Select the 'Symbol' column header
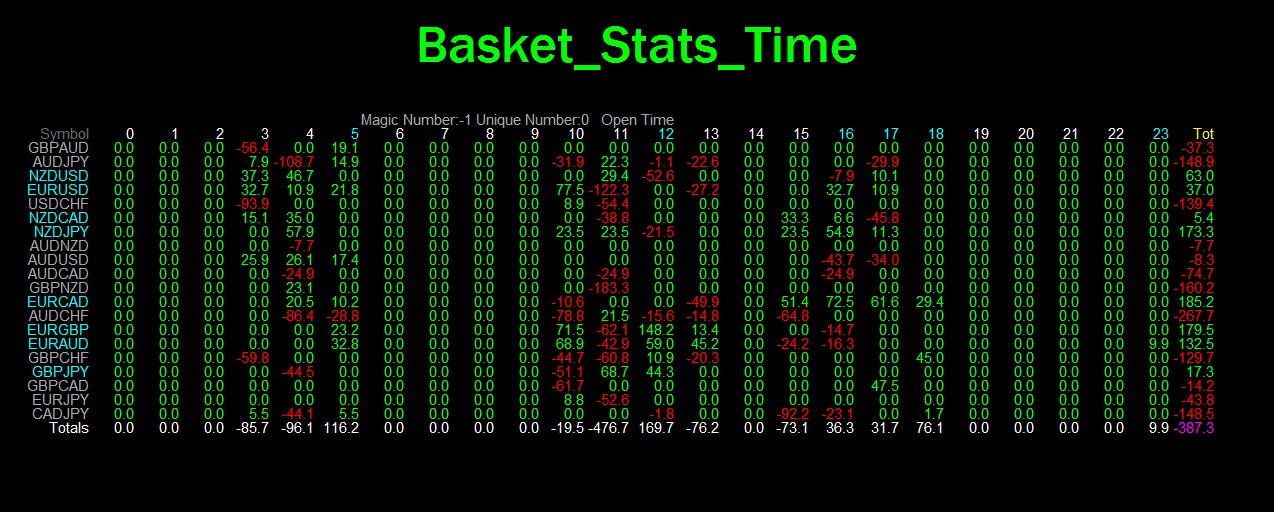1274x512 pixels. 65,134
